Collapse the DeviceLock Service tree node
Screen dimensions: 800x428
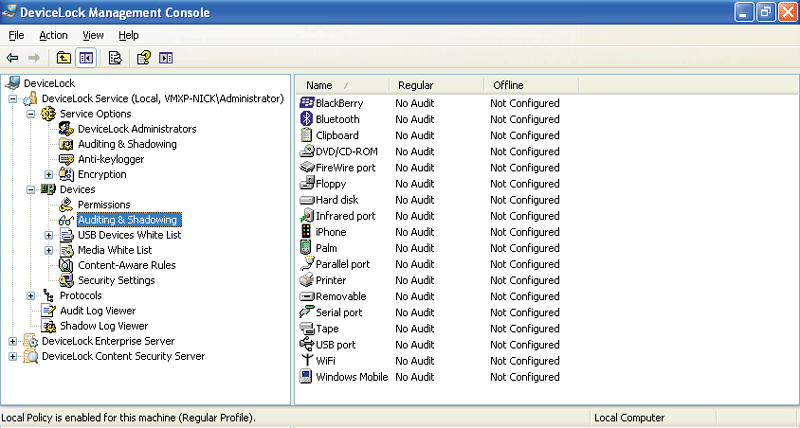13,99
